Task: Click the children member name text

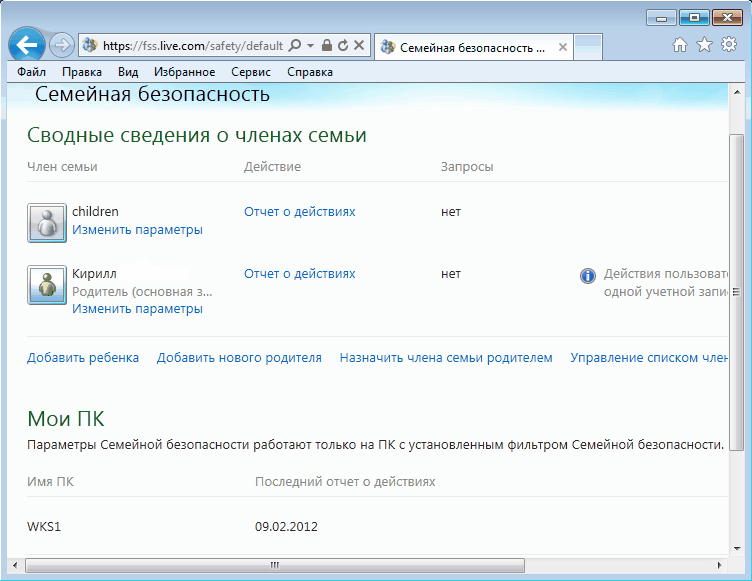Action: coord(95,212)
